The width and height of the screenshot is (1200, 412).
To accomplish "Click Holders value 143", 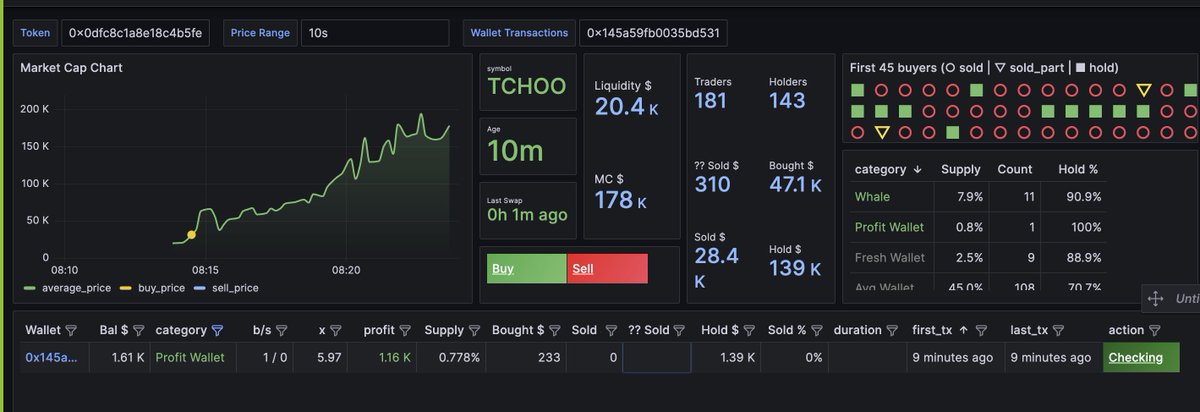I will point(787,100).
